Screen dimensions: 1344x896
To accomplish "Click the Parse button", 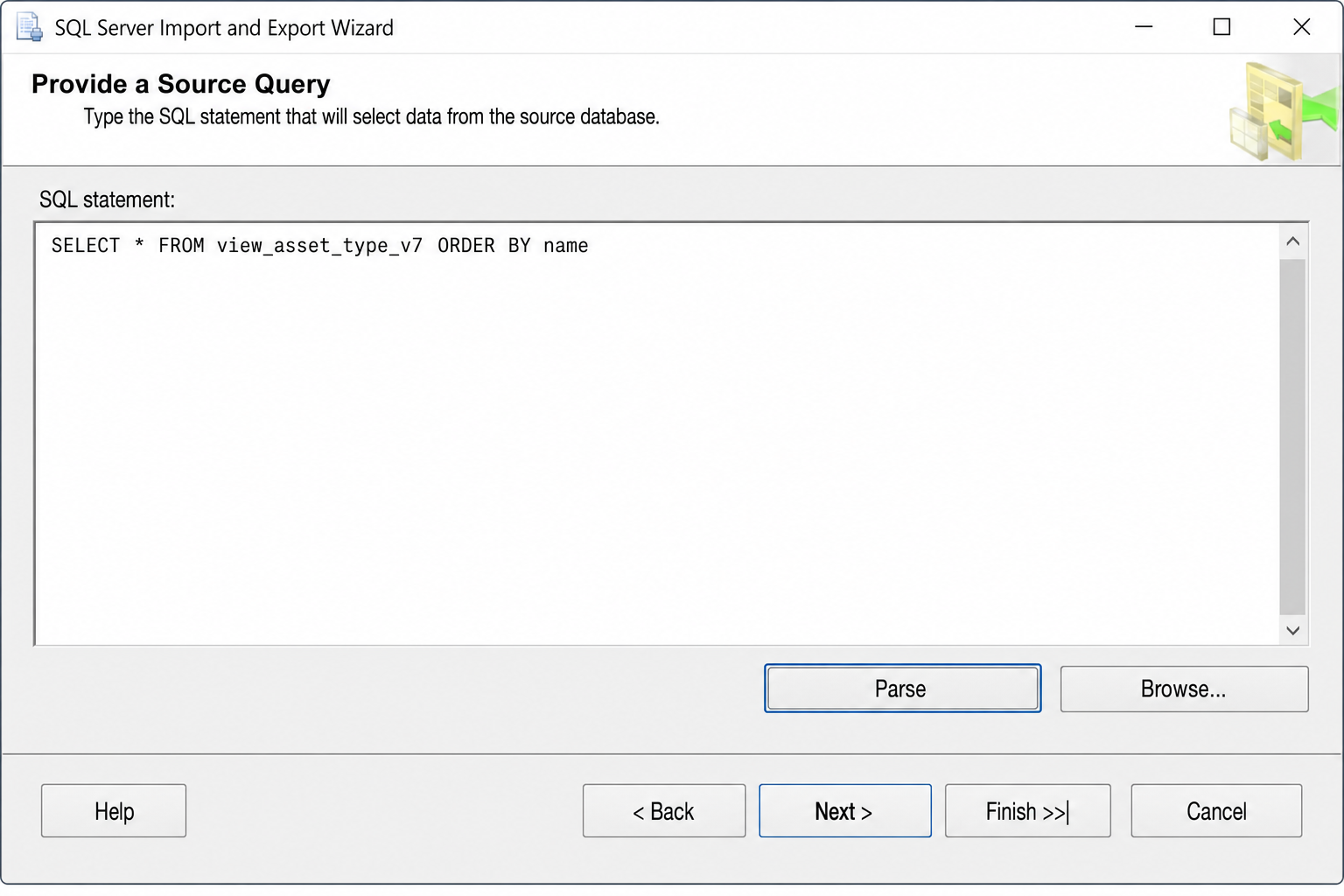I will click(902, 689).
